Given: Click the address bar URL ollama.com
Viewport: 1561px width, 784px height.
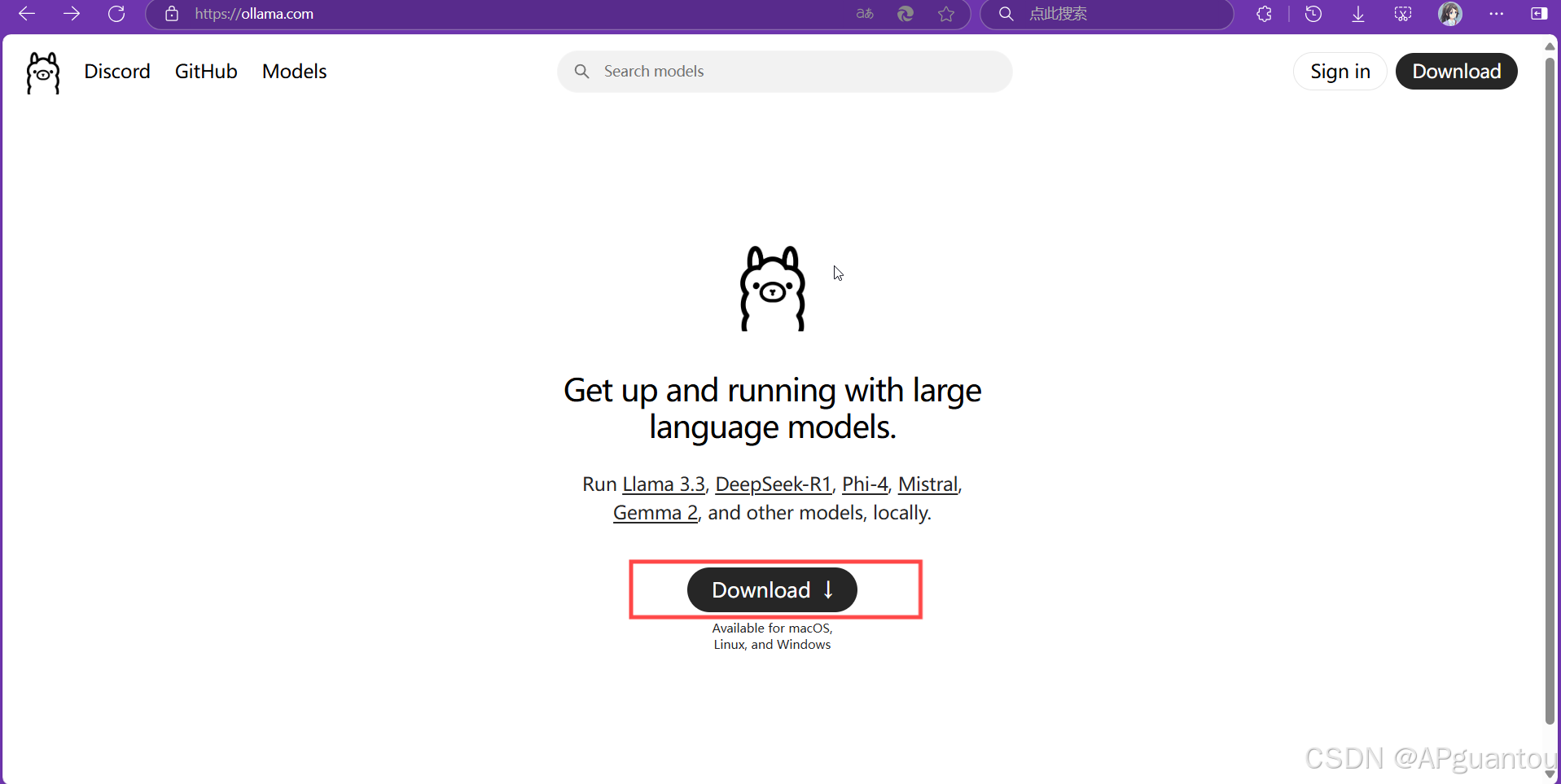Looking at the screenshot, I should [254, 14].
